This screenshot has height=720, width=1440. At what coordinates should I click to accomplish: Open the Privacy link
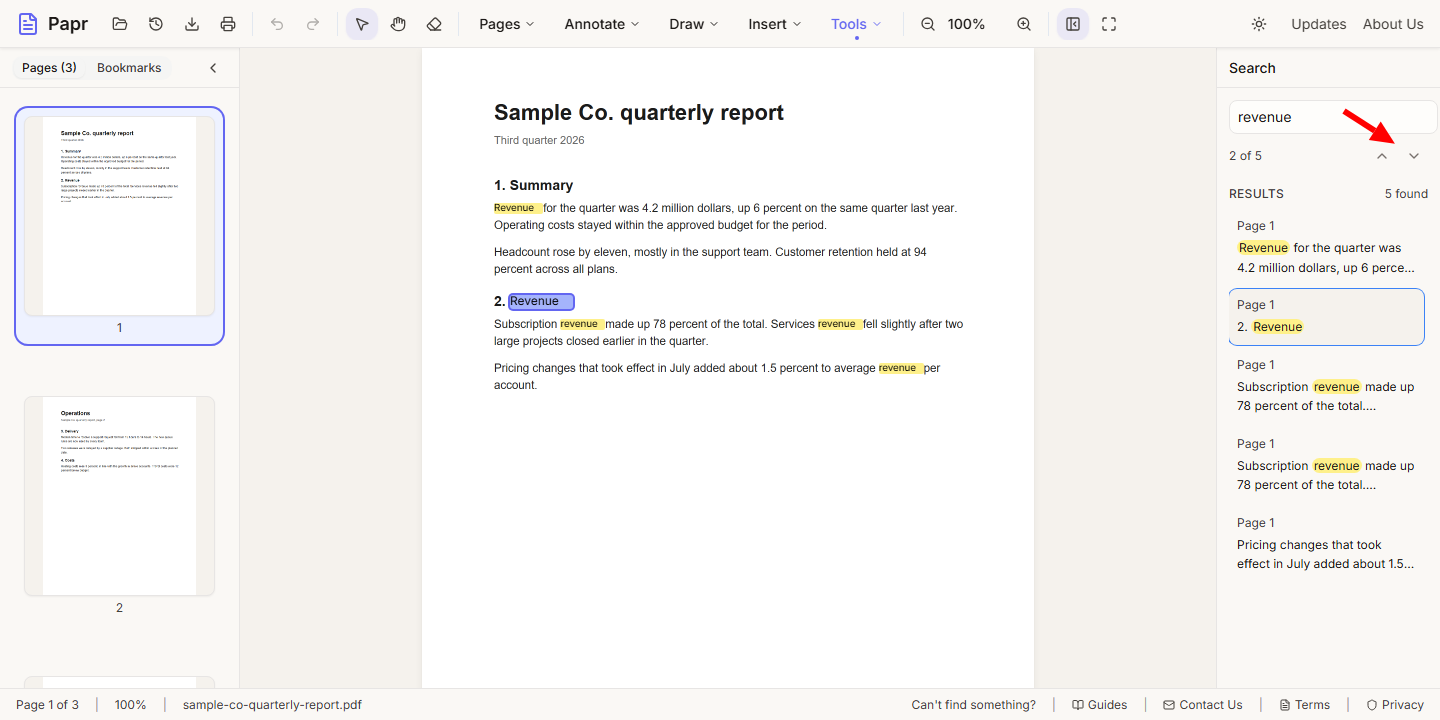pyautogui.click(x=1395, y=705)
